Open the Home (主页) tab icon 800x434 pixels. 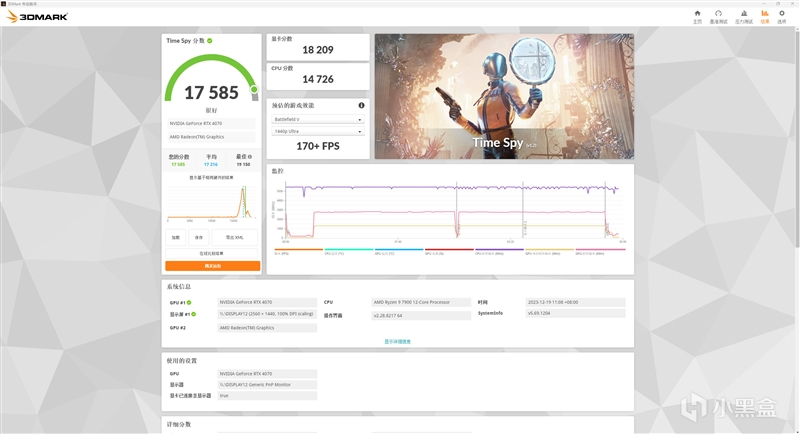697,13
